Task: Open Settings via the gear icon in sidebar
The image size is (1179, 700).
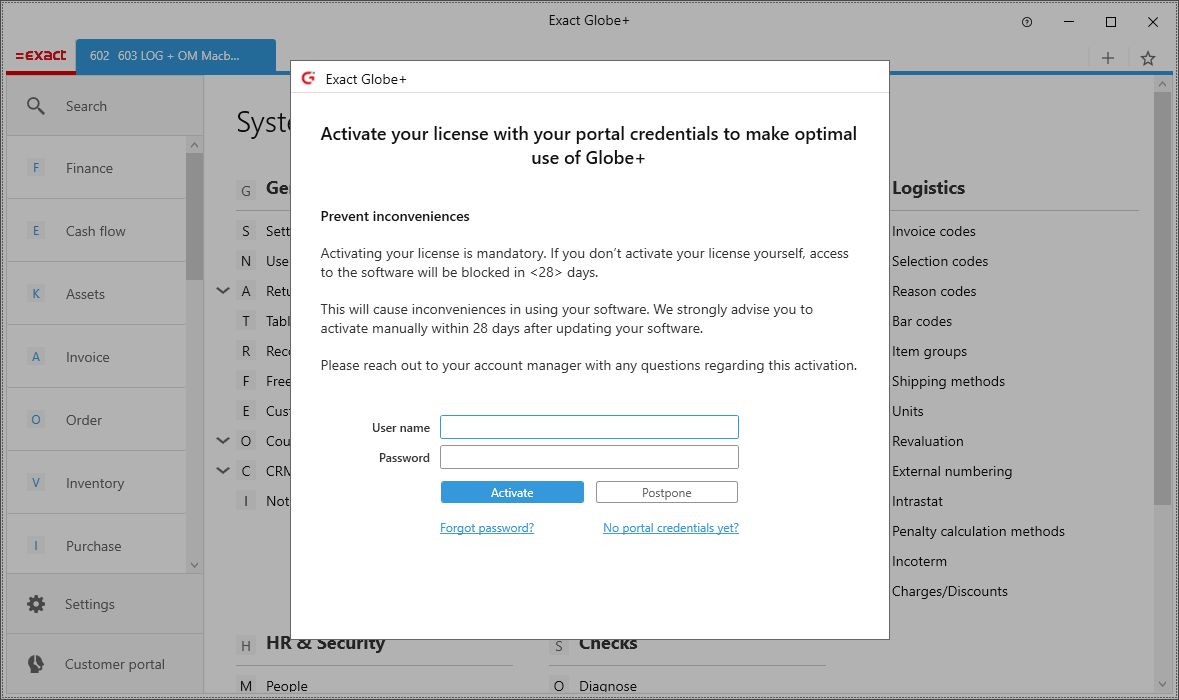Action: coord(35,604)
